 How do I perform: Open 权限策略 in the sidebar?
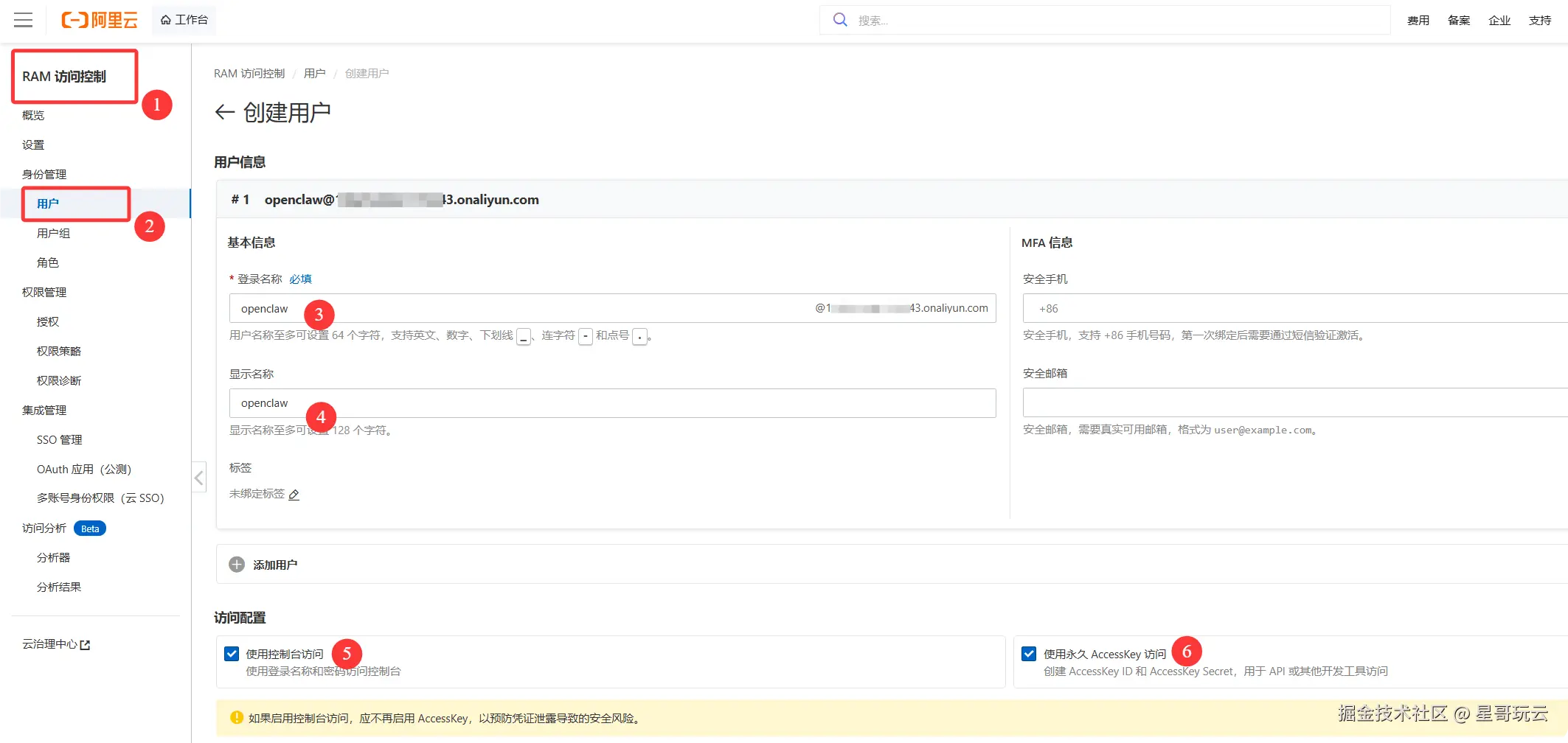(59, 351)
